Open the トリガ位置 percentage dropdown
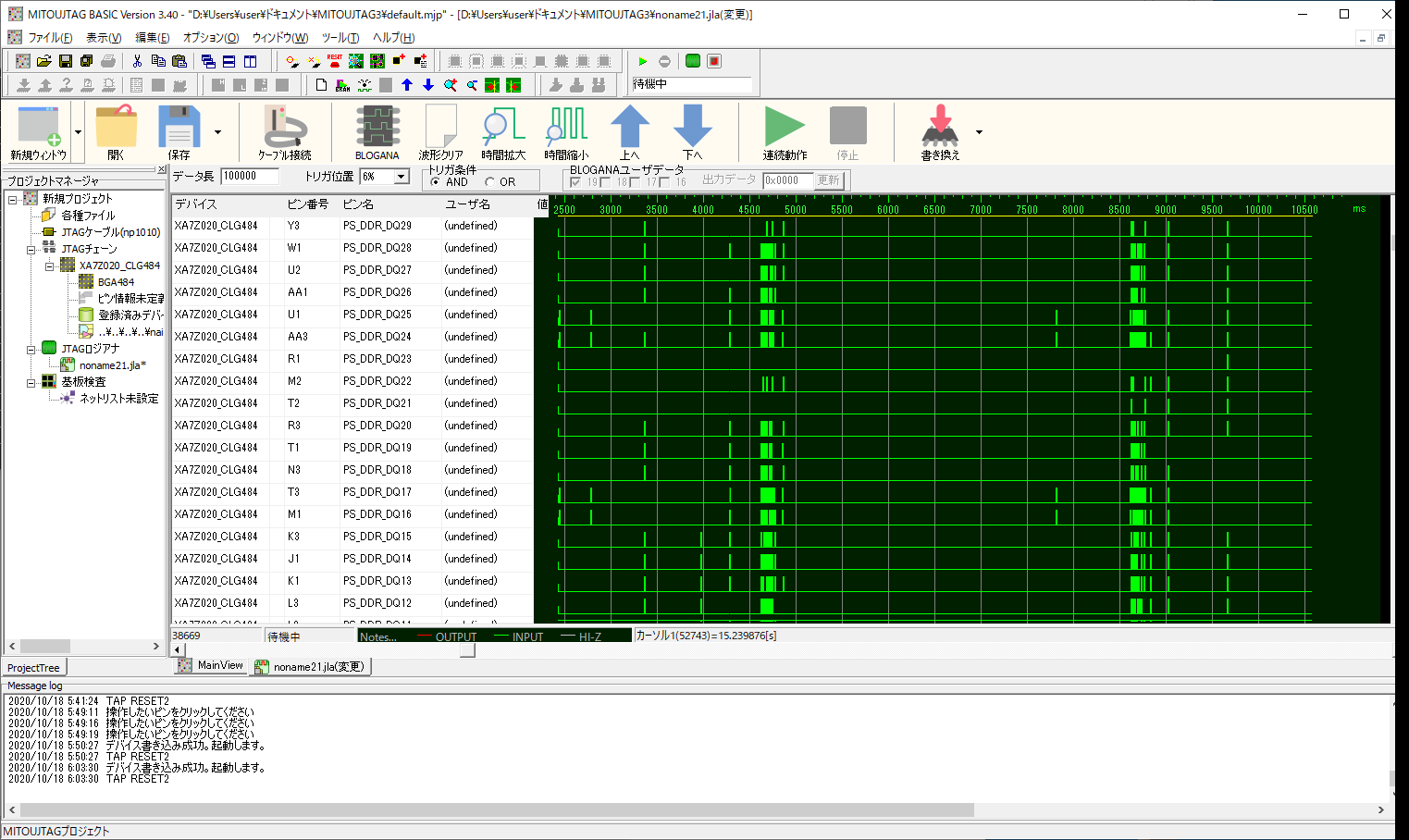1409x840 pixels. pos(402,177)
